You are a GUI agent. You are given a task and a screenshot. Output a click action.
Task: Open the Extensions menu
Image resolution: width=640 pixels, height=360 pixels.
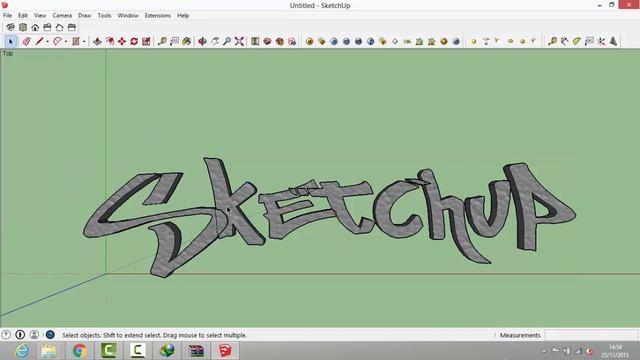click(158, 16)
